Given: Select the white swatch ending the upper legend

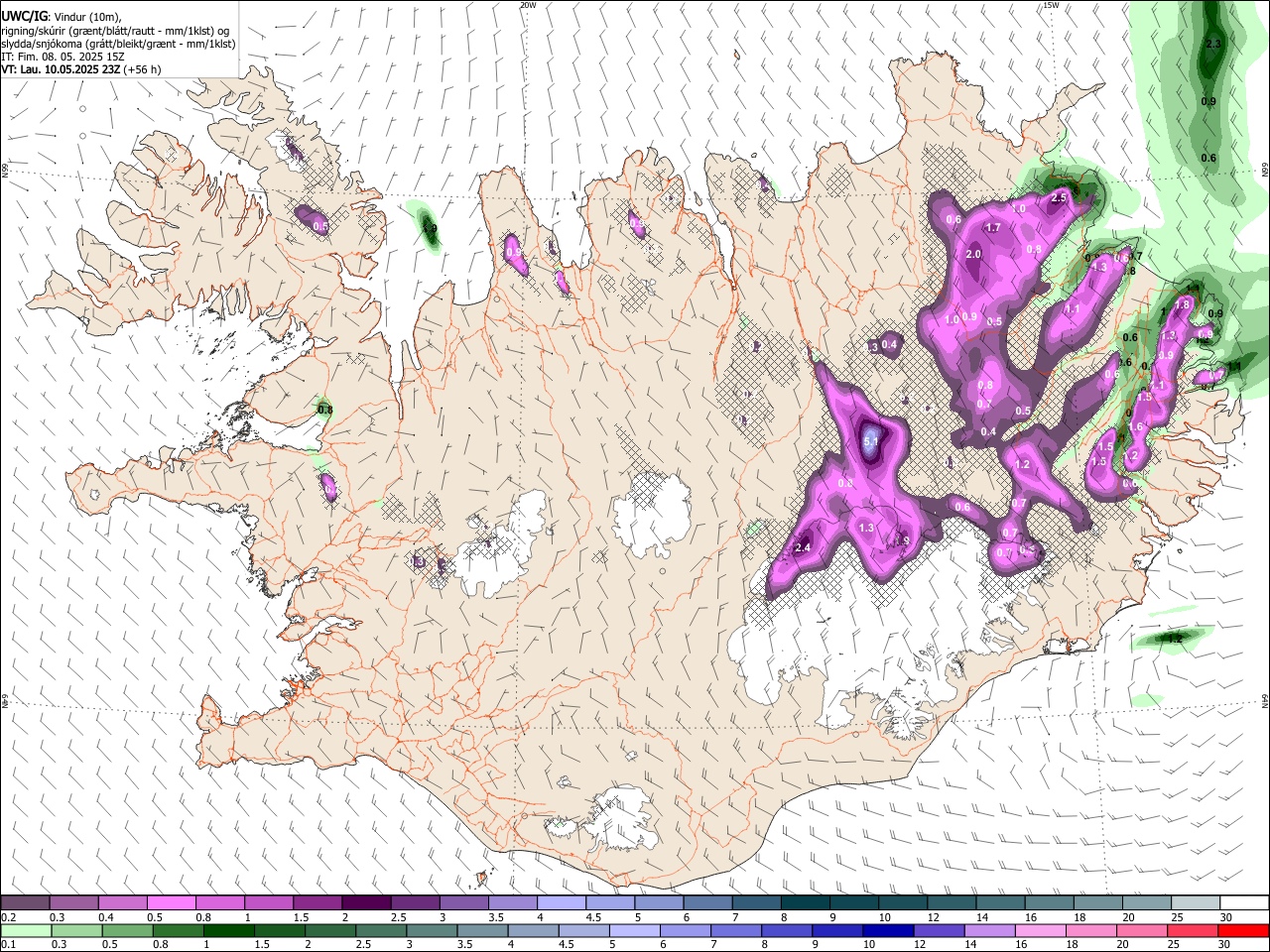Looking at the screenshot, I should point(1244,903).
